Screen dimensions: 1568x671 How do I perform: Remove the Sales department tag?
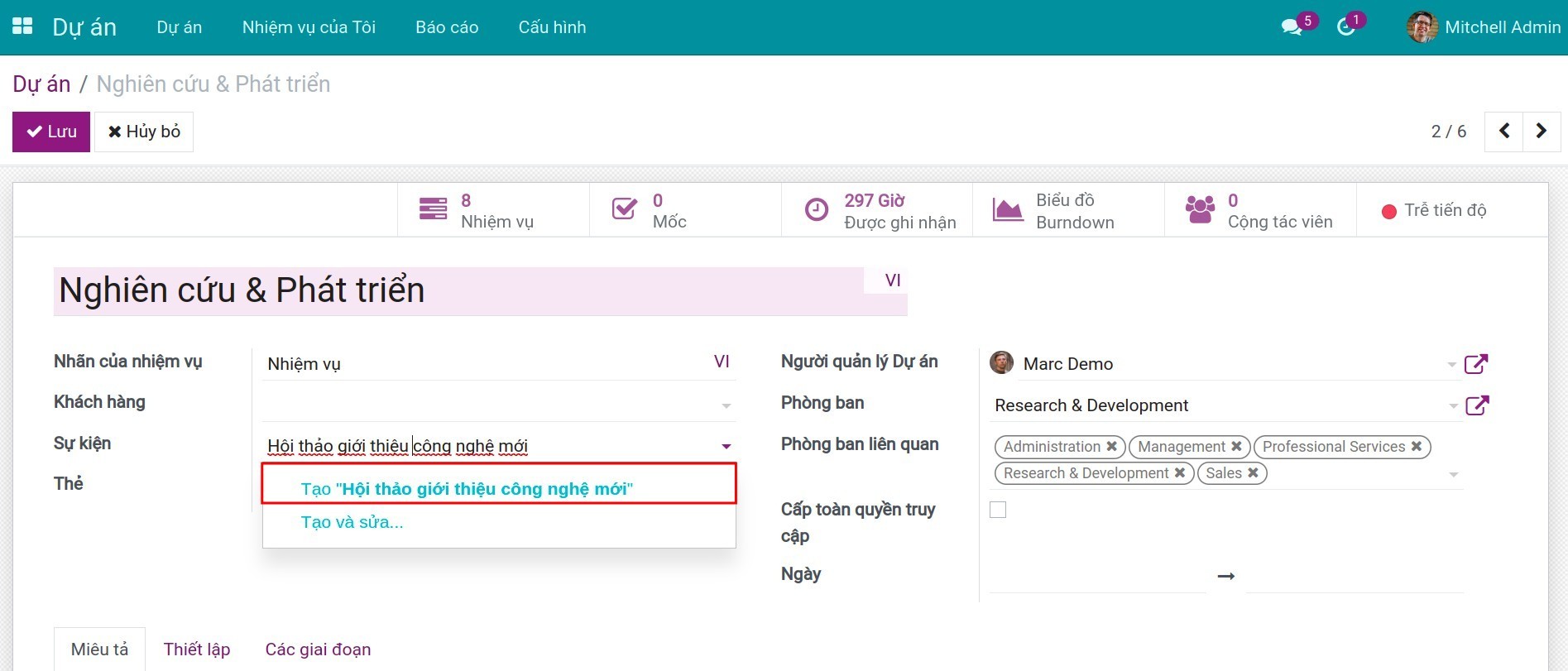point(1254,473)
